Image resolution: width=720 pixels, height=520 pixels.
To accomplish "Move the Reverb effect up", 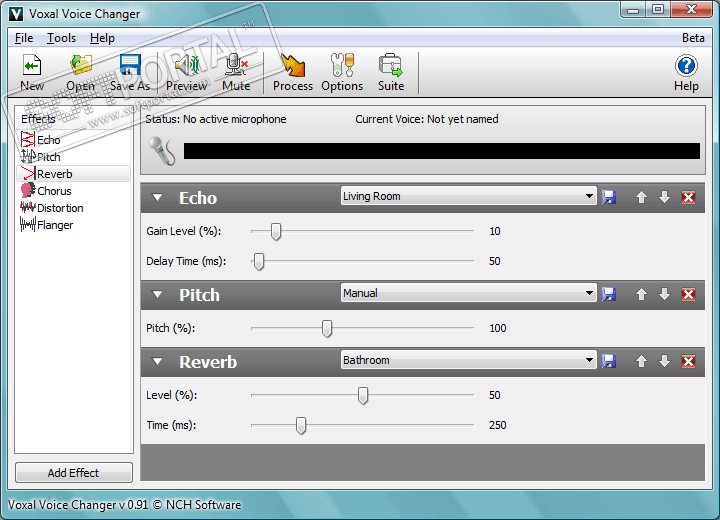I will tap(641, 362).
